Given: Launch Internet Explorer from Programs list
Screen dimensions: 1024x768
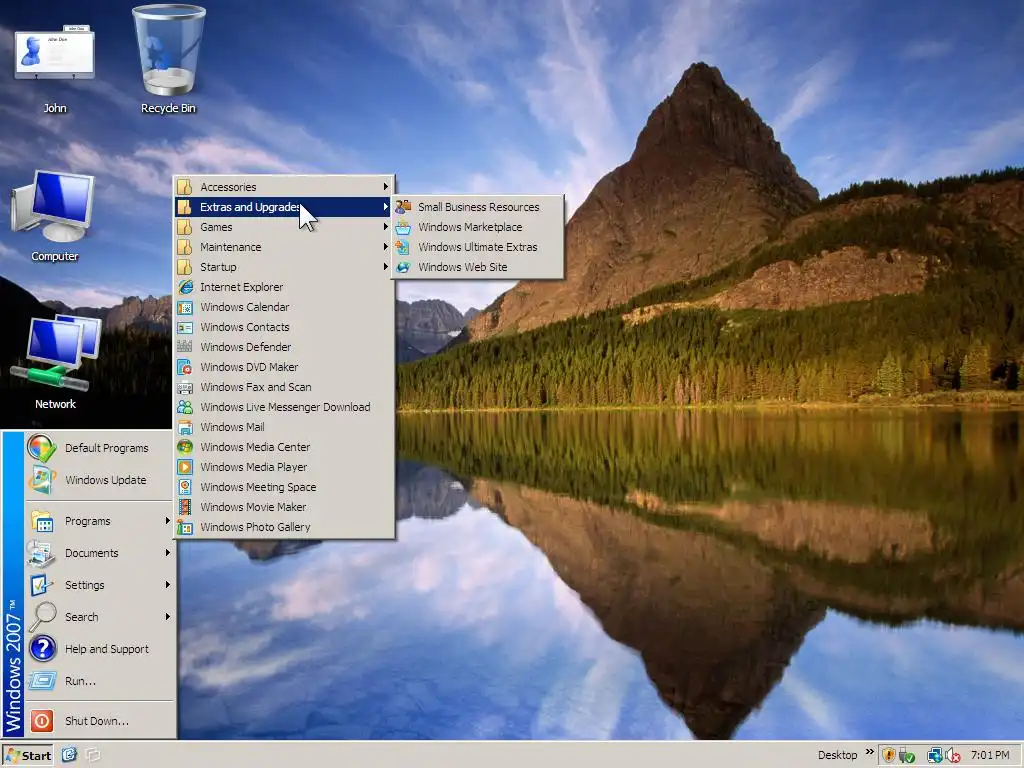Looking at the screenshot, I should (285, 287).
